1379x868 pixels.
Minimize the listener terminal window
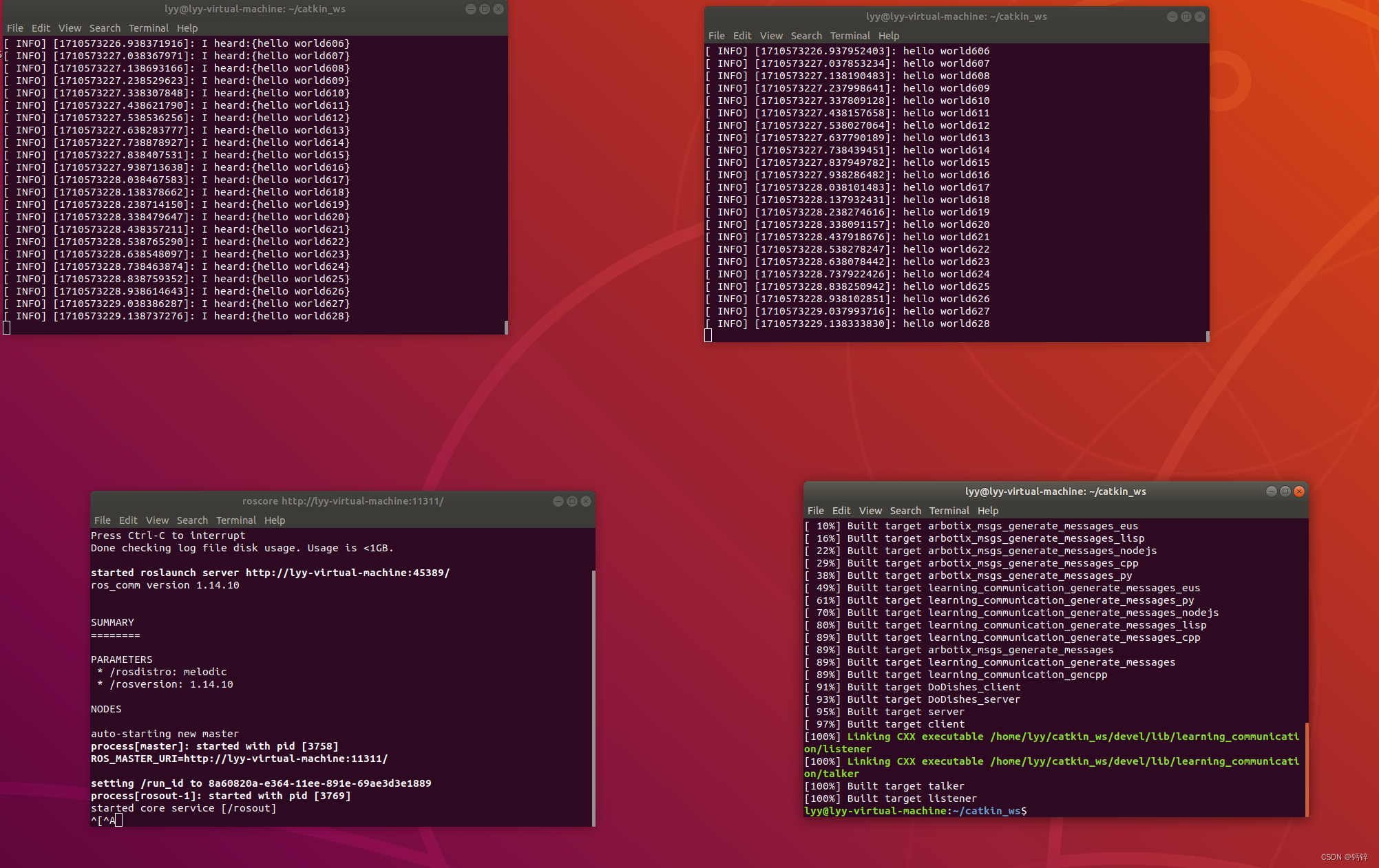click(471, 9)
